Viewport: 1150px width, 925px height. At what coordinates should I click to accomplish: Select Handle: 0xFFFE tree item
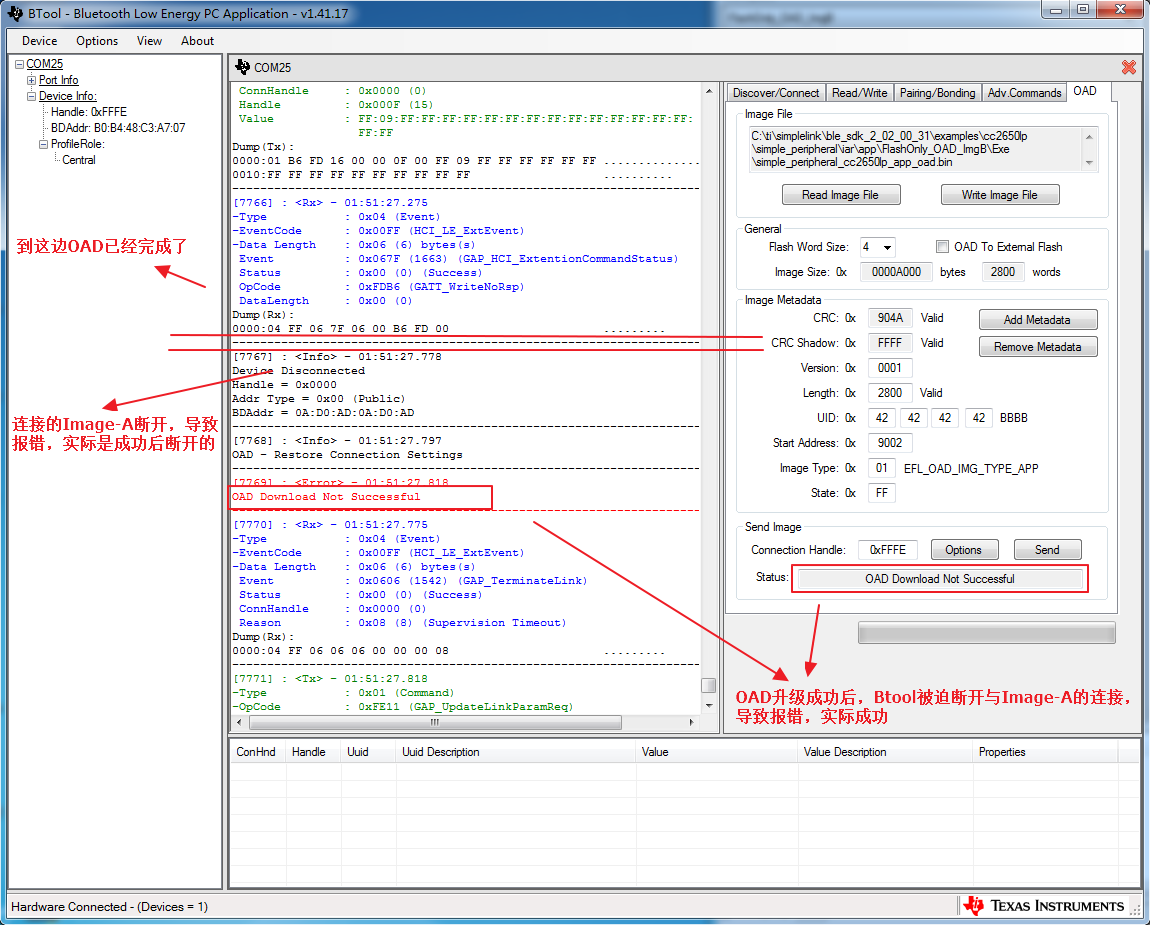(x=89, y=112)
